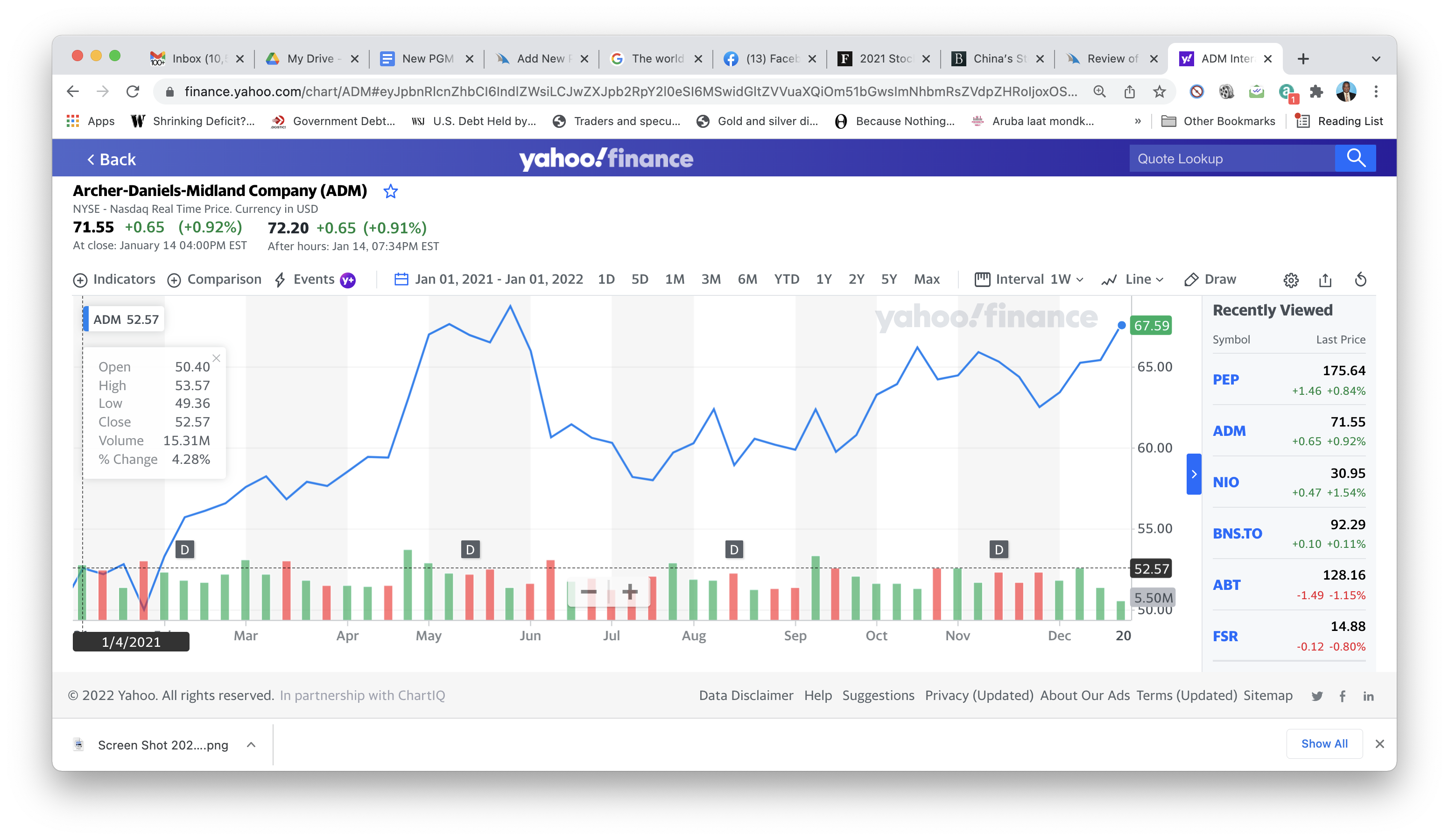Zoom in chart with plus button
1449x840 pixels.
[x=630, y=592]
